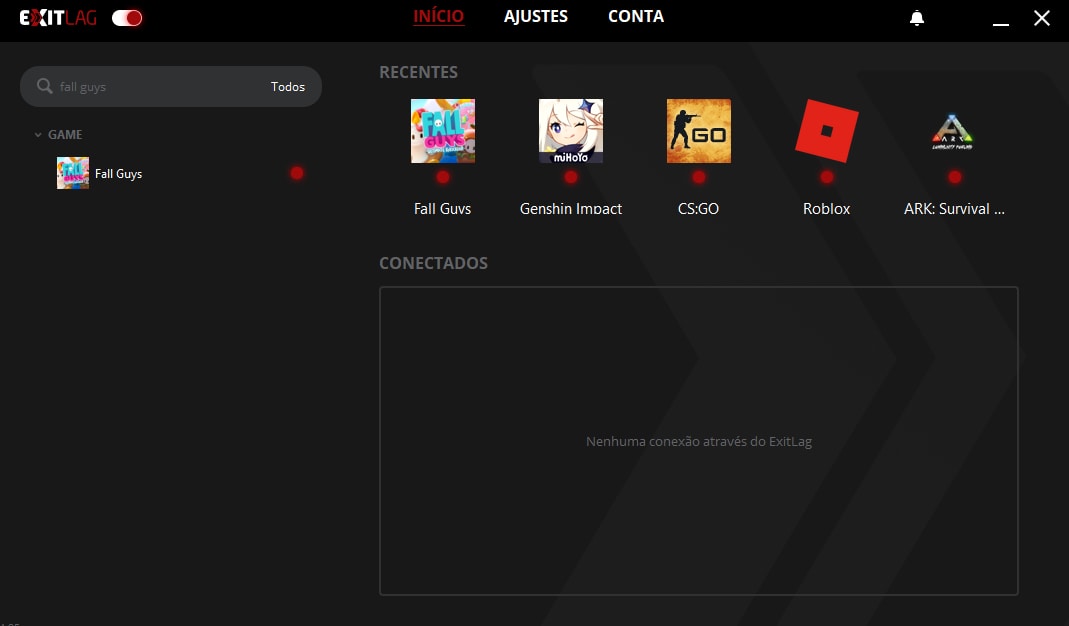
Task: Toggle the red dot under Roblox
Action: point(826,177)
